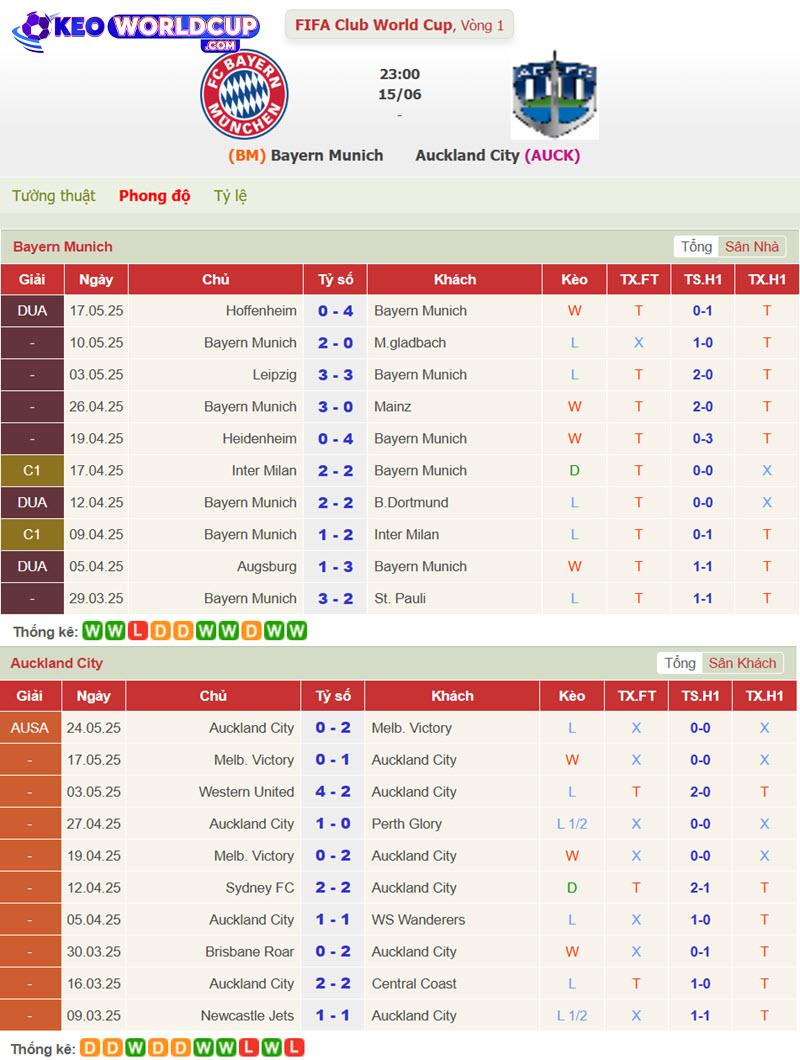Select Tổng in the Auckland City section
Viewport: 800px width, 1060px height.
pyautogui.click(x=680, y=663)
